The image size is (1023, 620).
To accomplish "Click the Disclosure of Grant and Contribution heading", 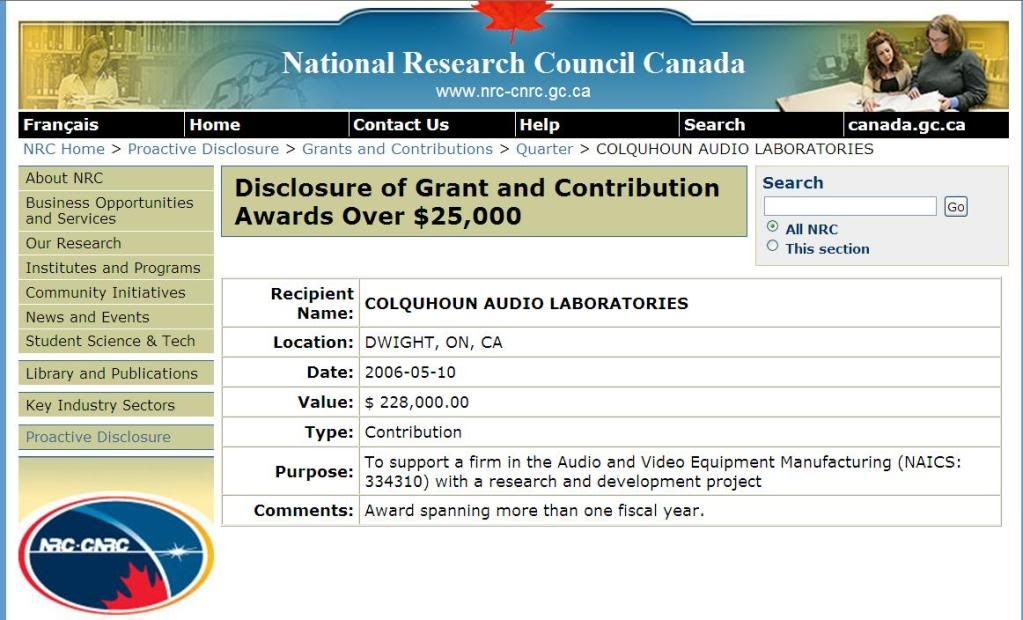I will [x=484, y=202].
